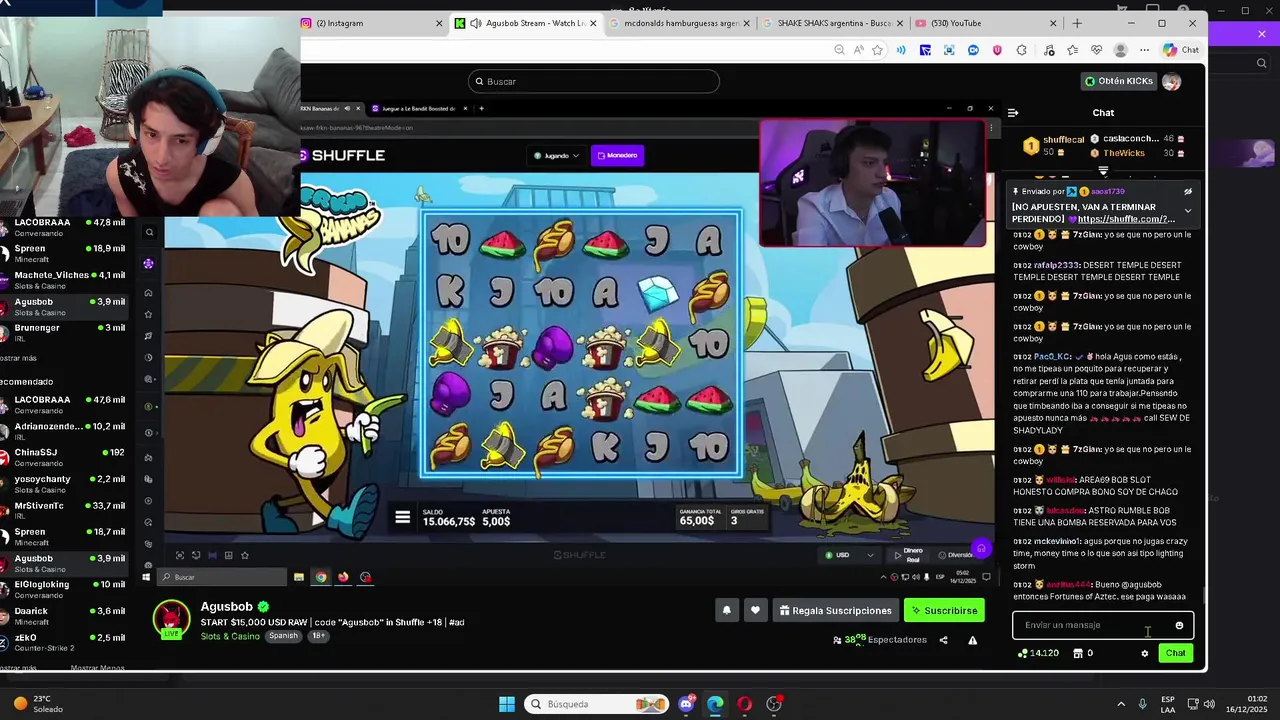
Task: Click taskbar microphone icon
Action: coord(1142,704)
